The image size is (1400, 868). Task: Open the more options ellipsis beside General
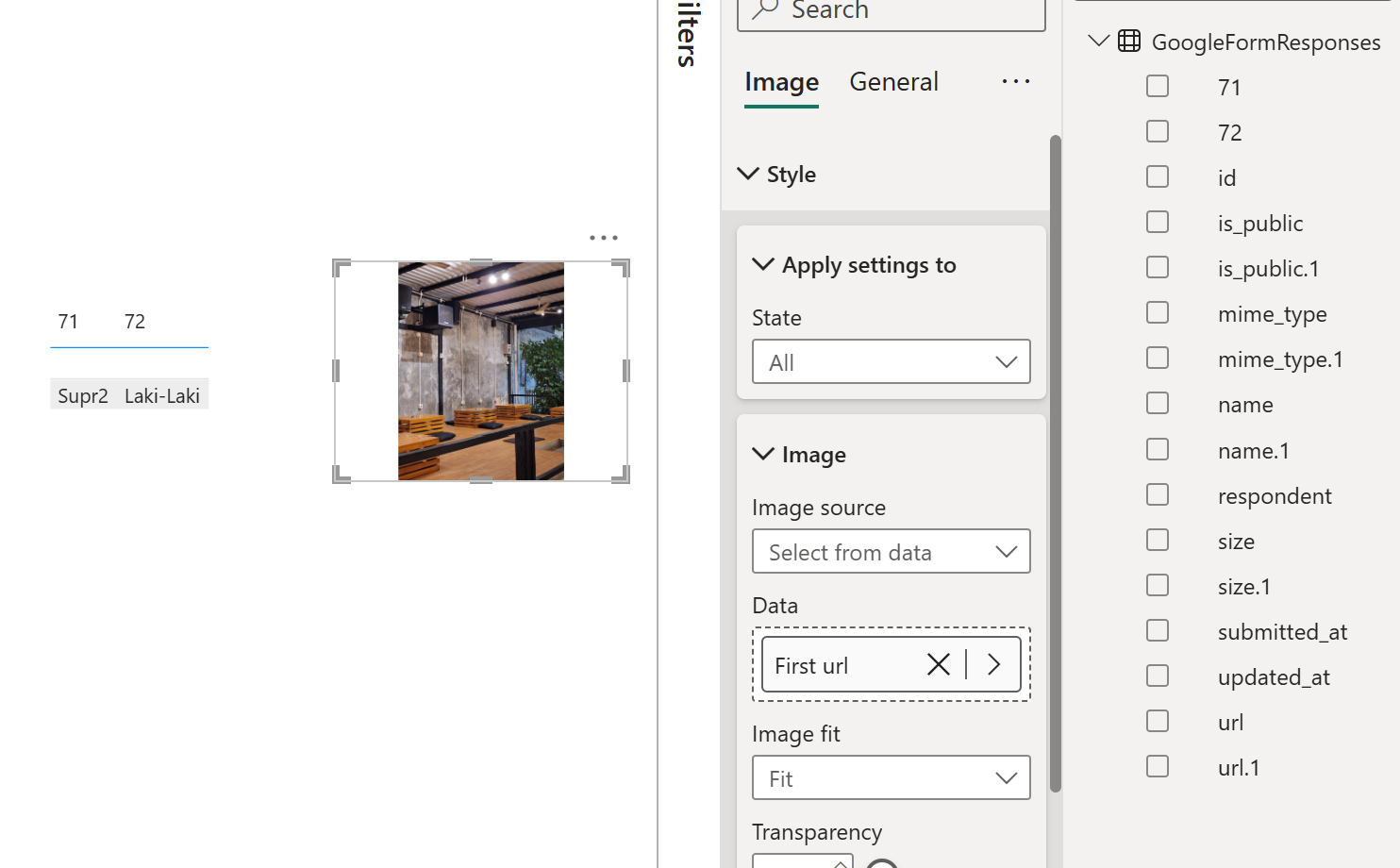[x=1016, y=82]
